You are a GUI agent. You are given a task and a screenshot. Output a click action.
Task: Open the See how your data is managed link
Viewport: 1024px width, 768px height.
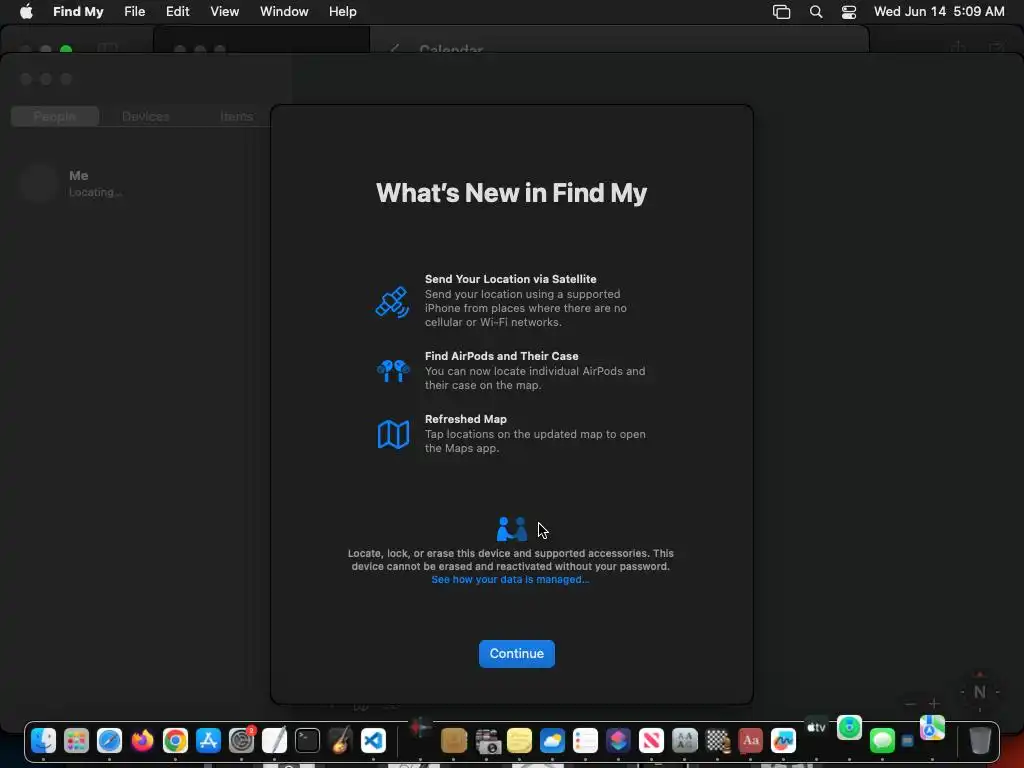pyautogui.click(x=510, y=580)
